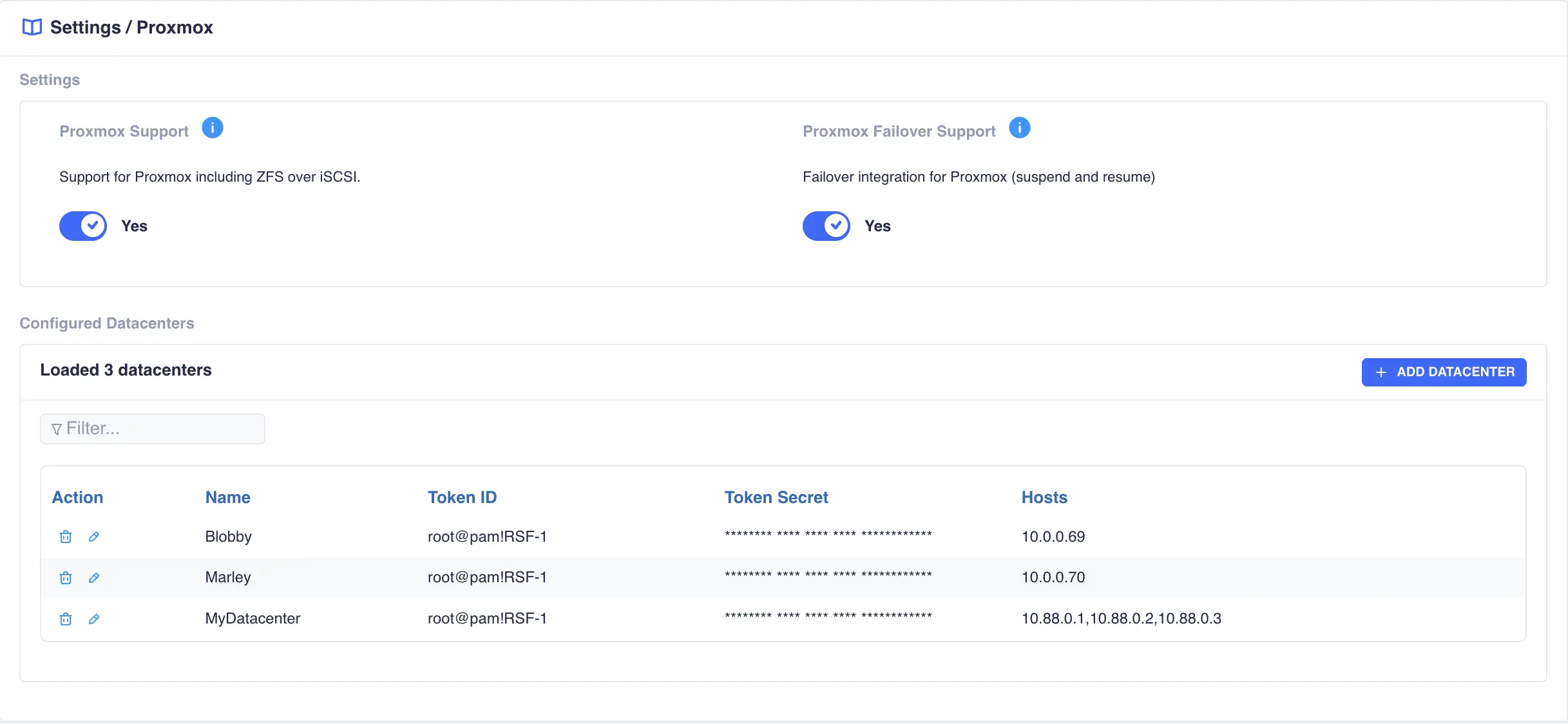The width and height of the screenshot is (1568, 724).
Task: Click the funnel icon in the filter box
Action: (57, 429)
